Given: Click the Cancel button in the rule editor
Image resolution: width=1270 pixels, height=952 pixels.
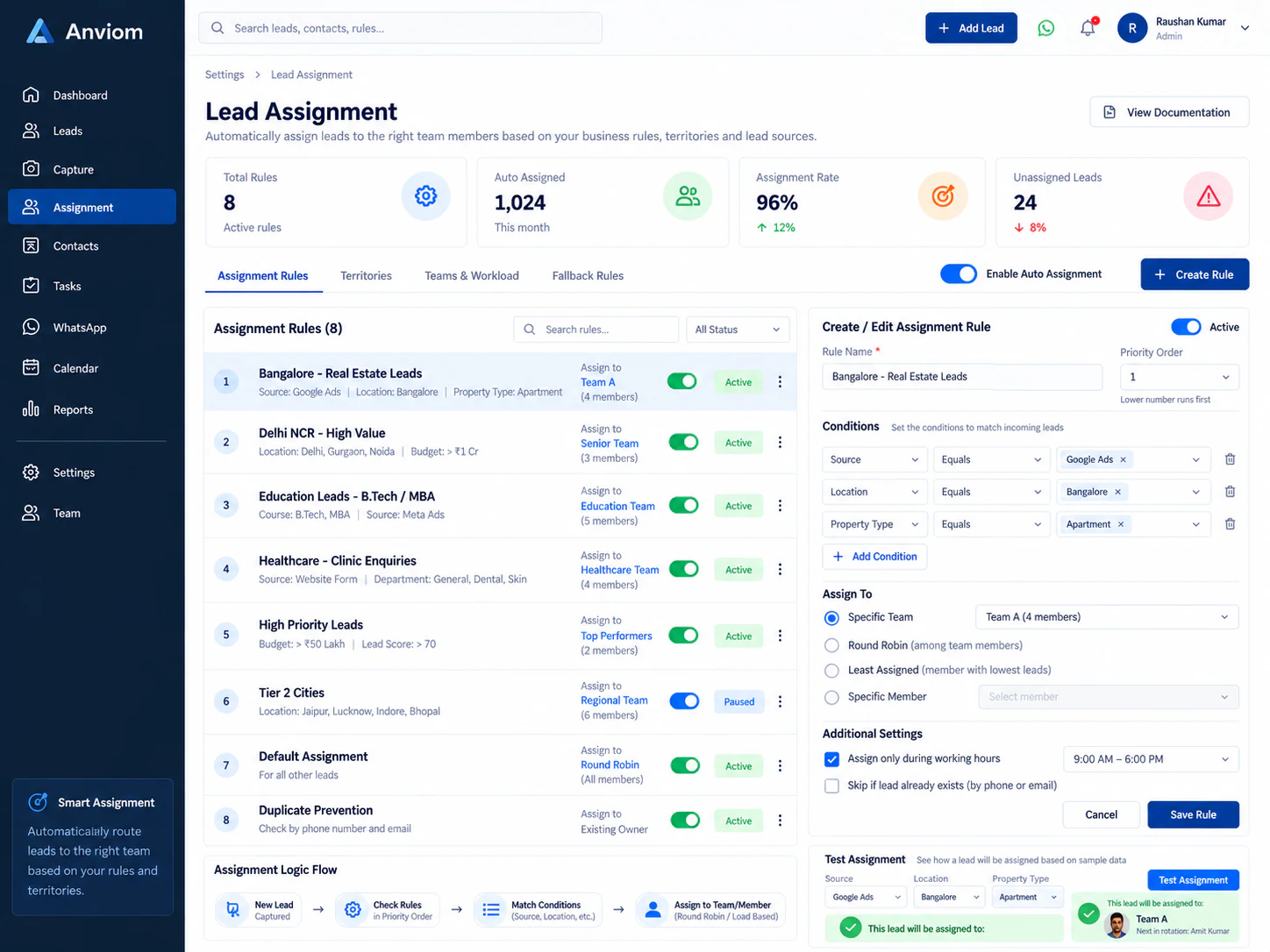Looking at the screenshot, I should [1101, 814].
